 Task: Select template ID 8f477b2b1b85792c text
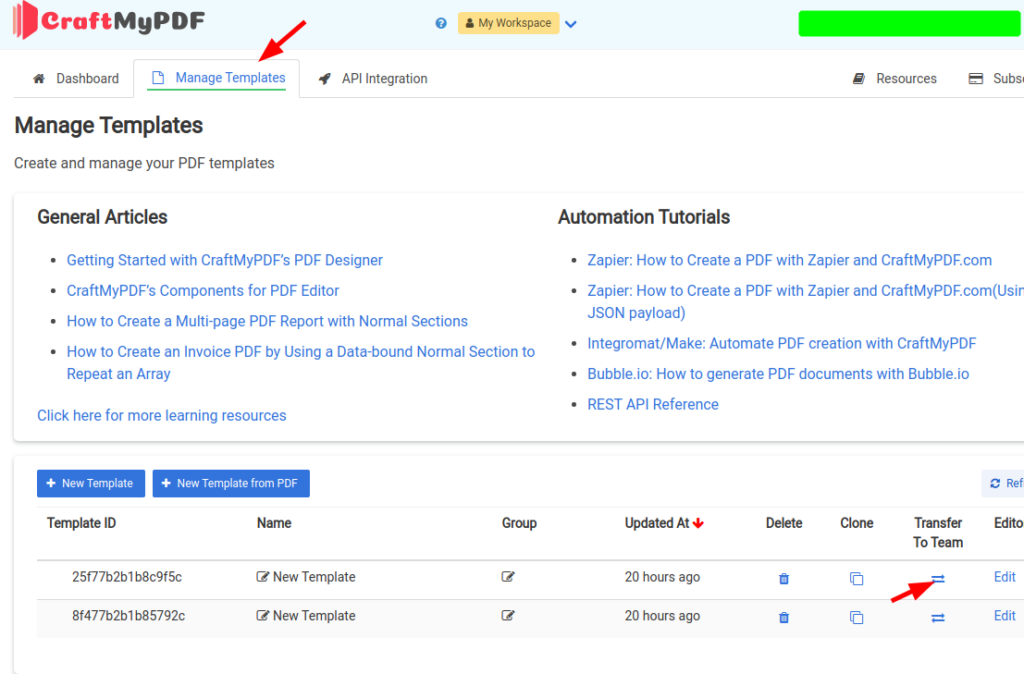pyautogui.click(x=129, y=615)
